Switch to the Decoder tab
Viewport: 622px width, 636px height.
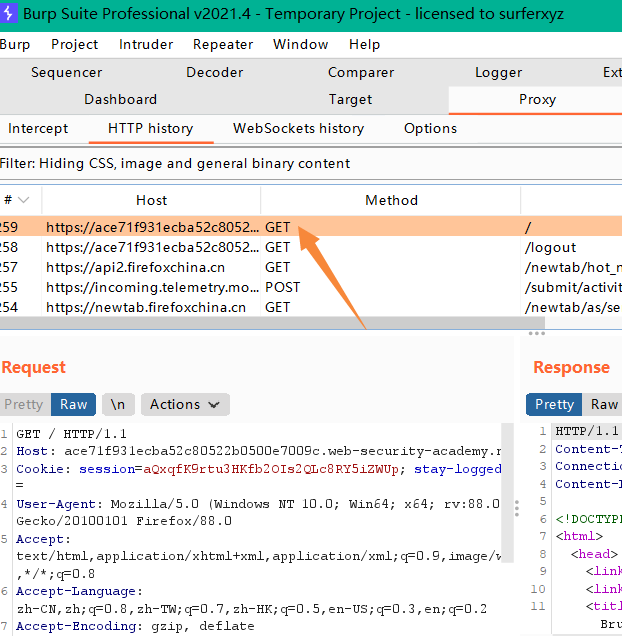(x=215, y=72)
